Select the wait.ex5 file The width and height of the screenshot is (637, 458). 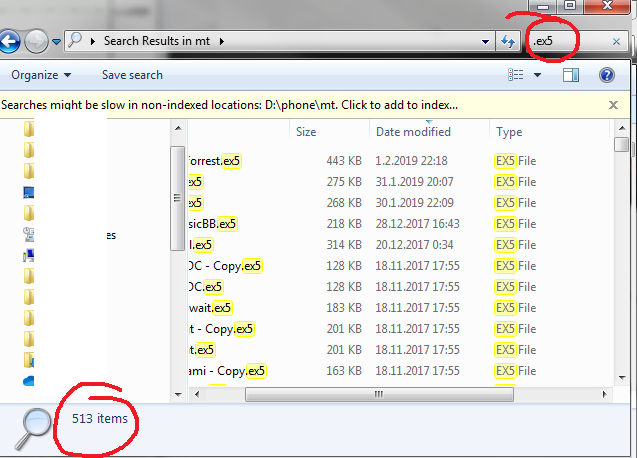210,308
